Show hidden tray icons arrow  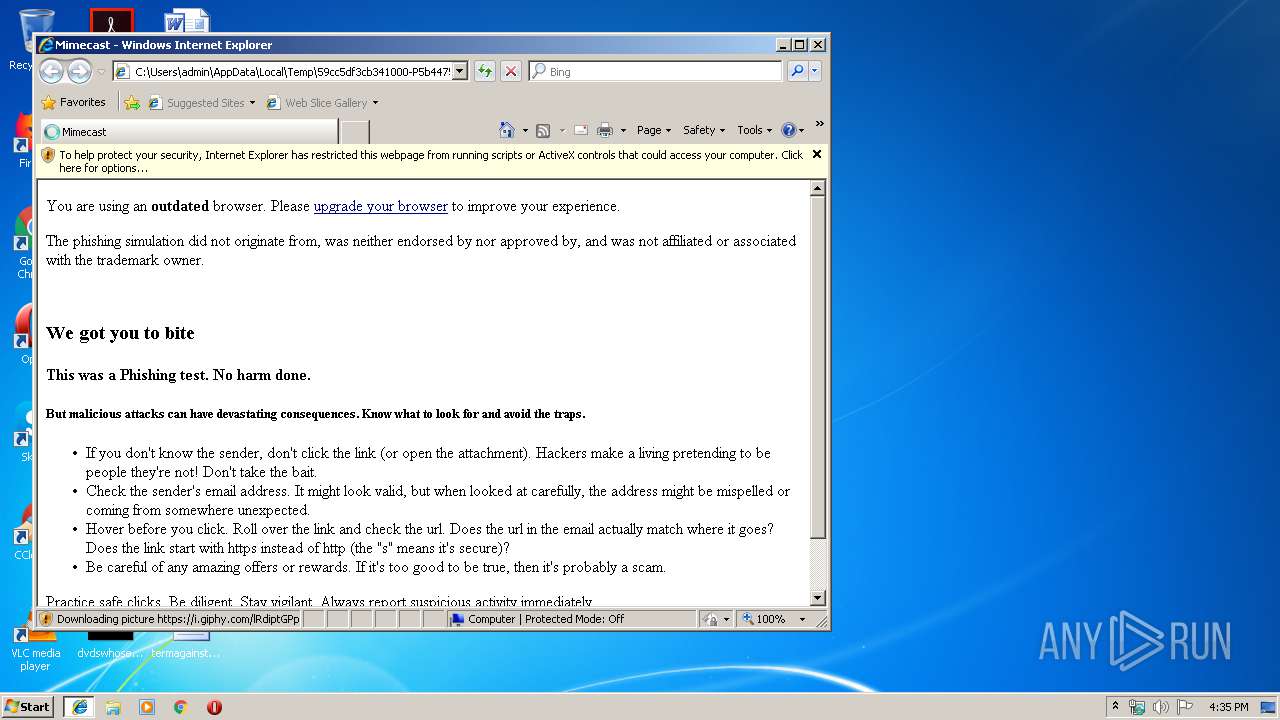coord(1116,706)
